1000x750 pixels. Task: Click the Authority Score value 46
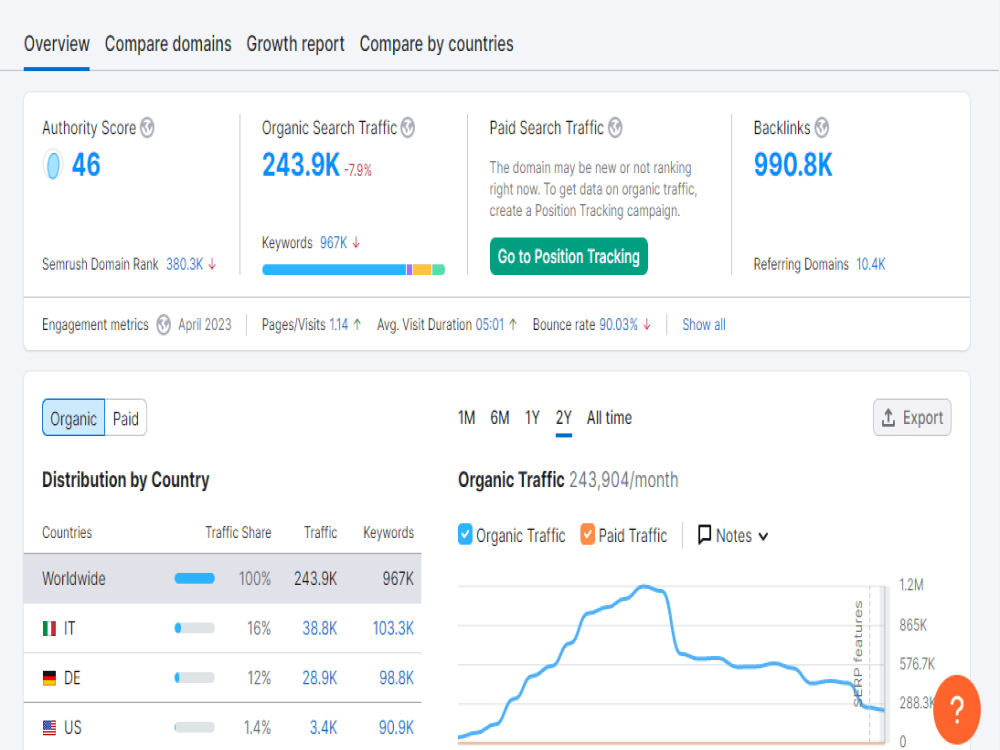click(86, 165)
